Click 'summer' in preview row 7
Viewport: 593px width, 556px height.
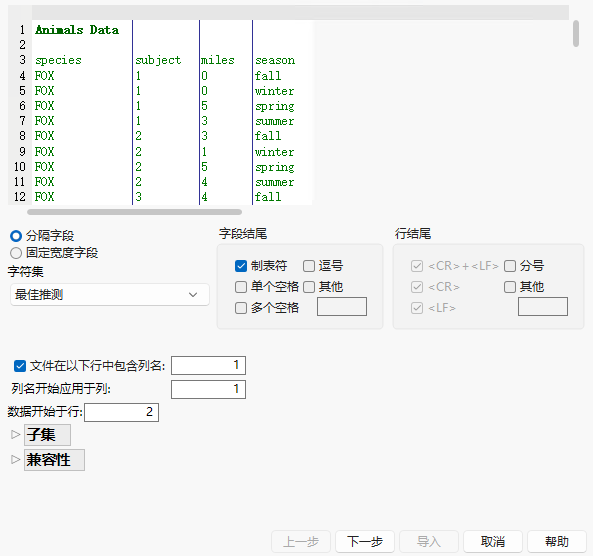[275, 121]
